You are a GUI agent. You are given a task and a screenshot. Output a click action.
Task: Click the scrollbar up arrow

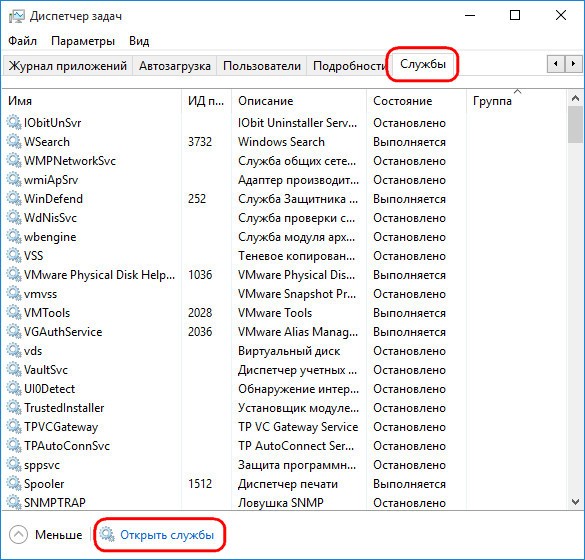[575, 98]
